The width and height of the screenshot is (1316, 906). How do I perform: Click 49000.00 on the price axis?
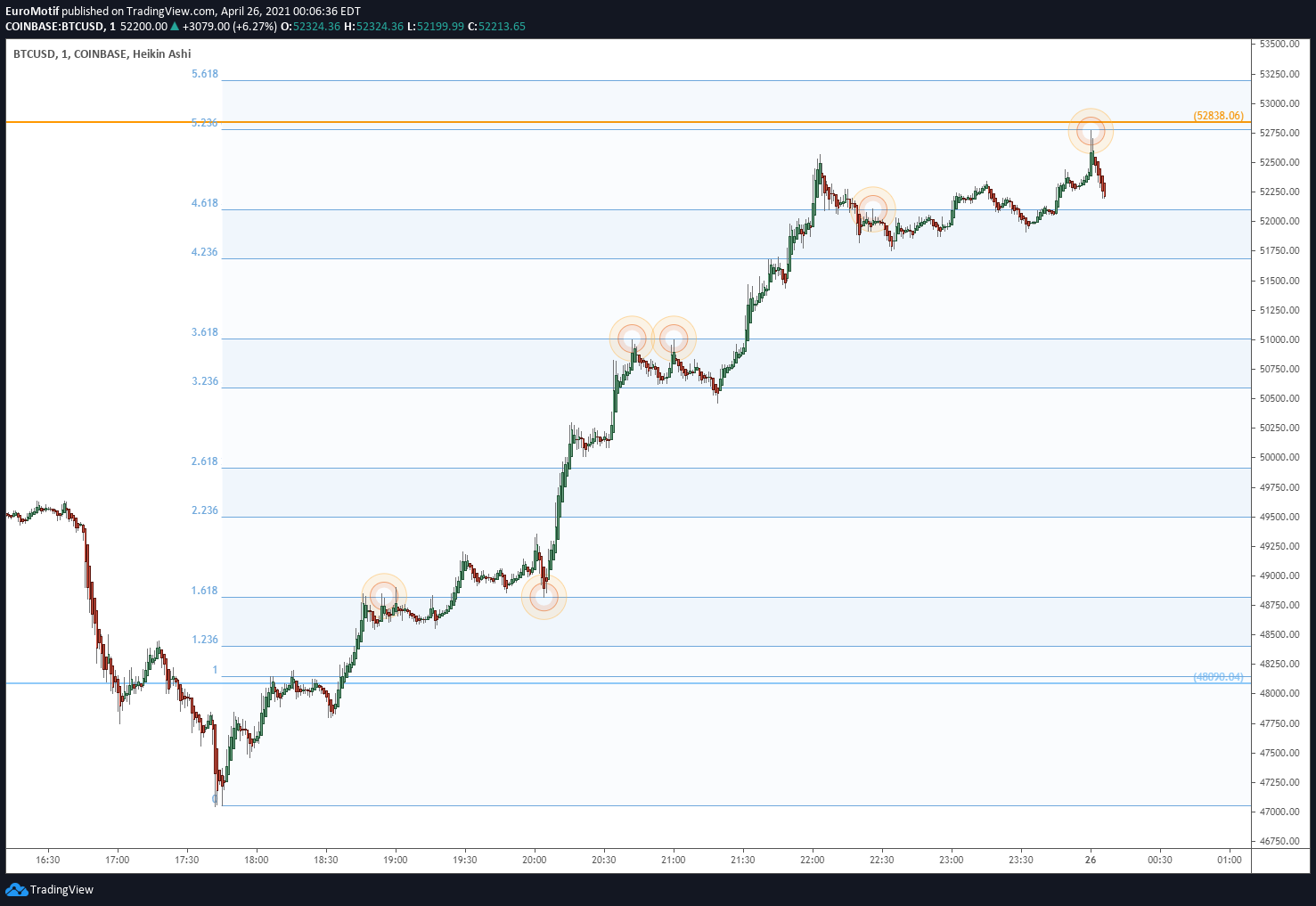tap(1279, 575)
